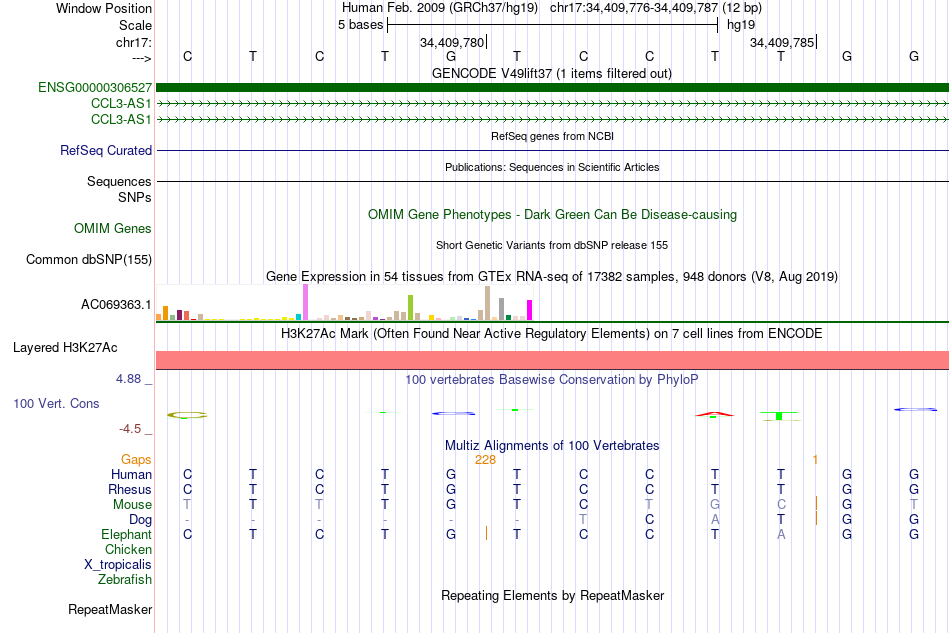Image resolution: width=950 pixels, height=633 pixels.
Task: Click the Window Position label
Action: pyautogui.click(x=104, y=8)
